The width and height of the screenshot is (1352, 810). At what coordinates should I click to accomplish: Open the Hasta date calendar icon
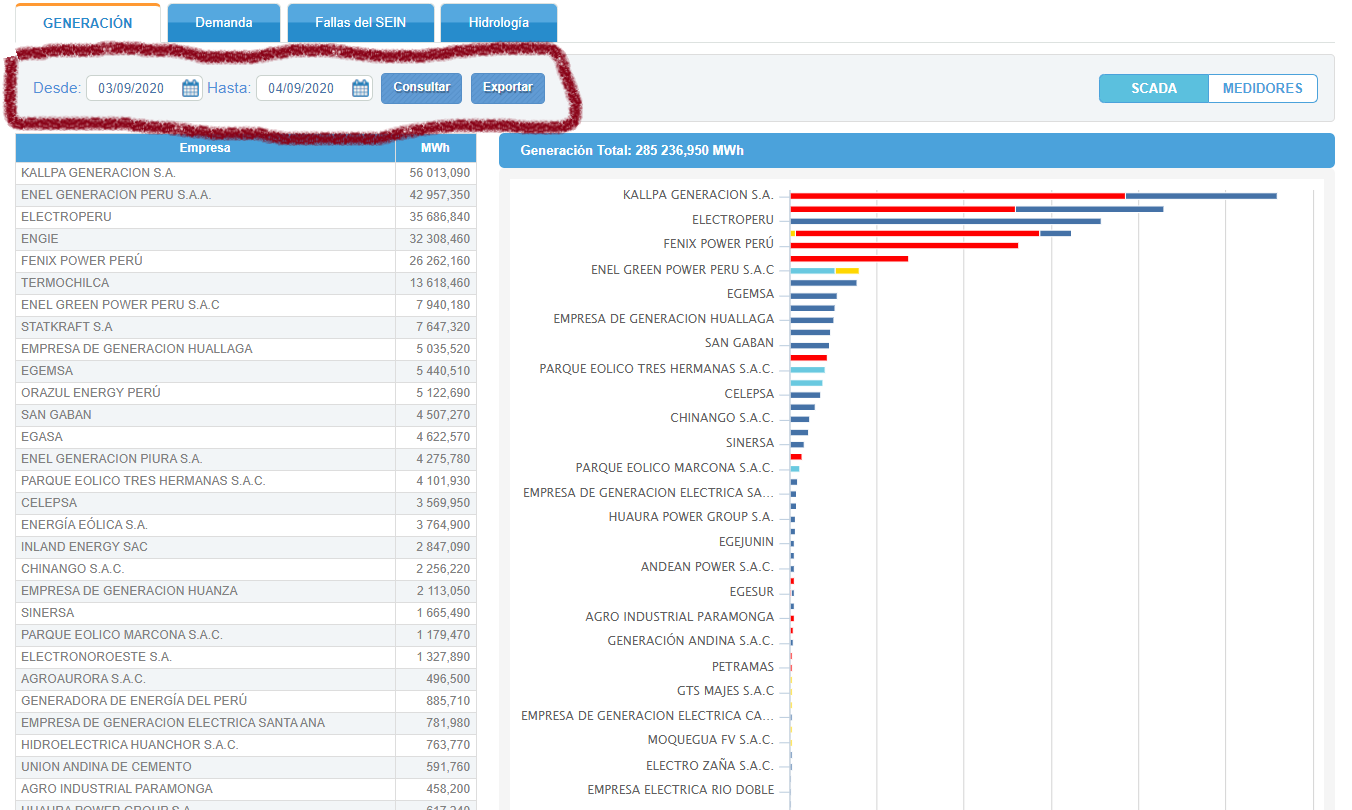click(x=360, y=88)
